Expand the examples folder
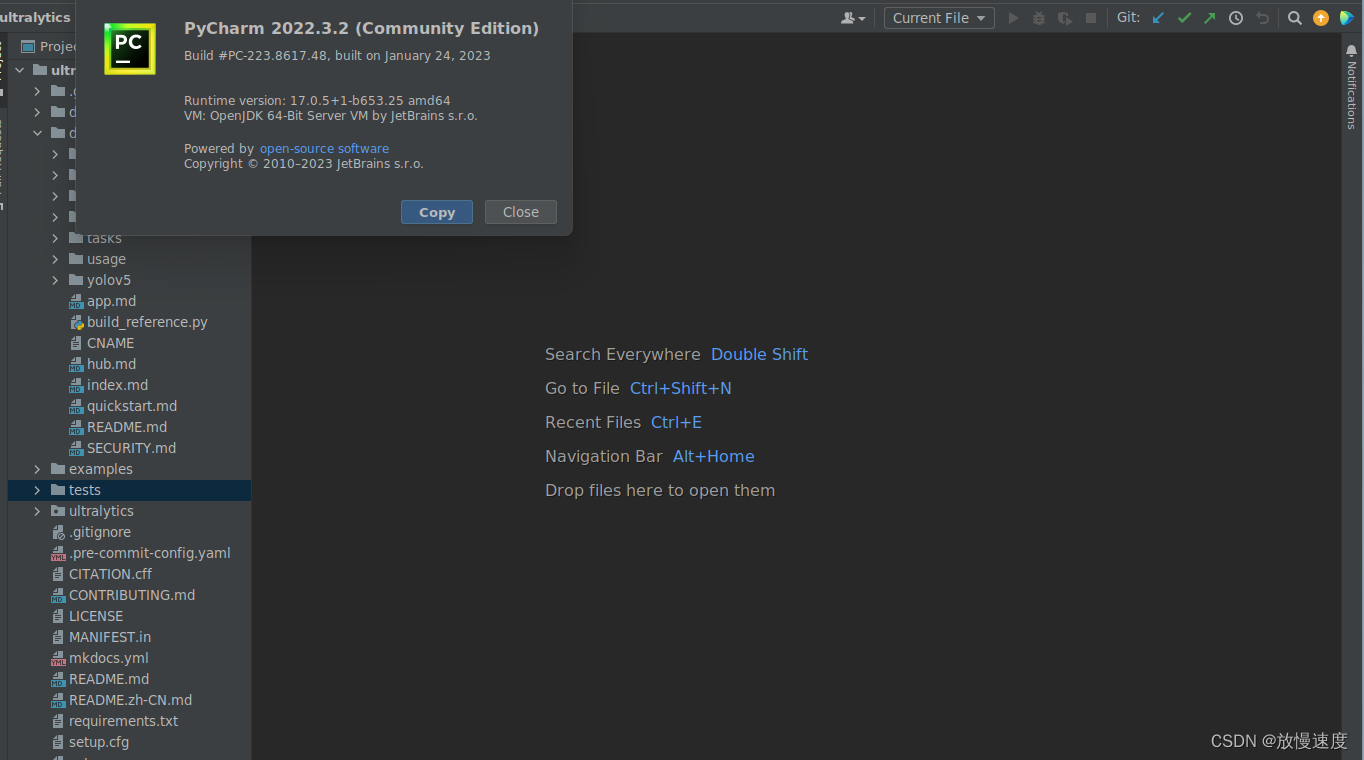The height and width of the screenshot is (760, 1364). pyautogui.click(x=38, y=469)
